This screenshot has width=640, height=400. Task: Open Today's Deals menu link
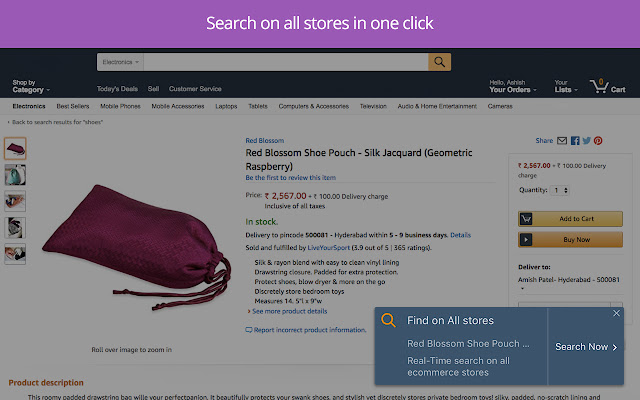(x=117, y=89)
